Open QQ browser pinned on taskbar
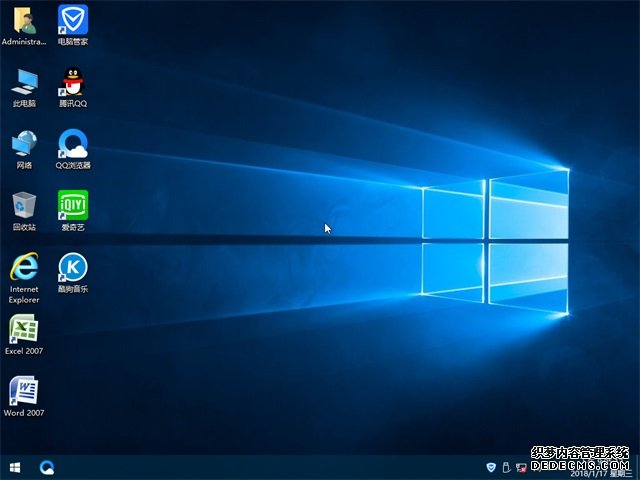The width and height of the screenshot is (640, 480). (47, 467)
